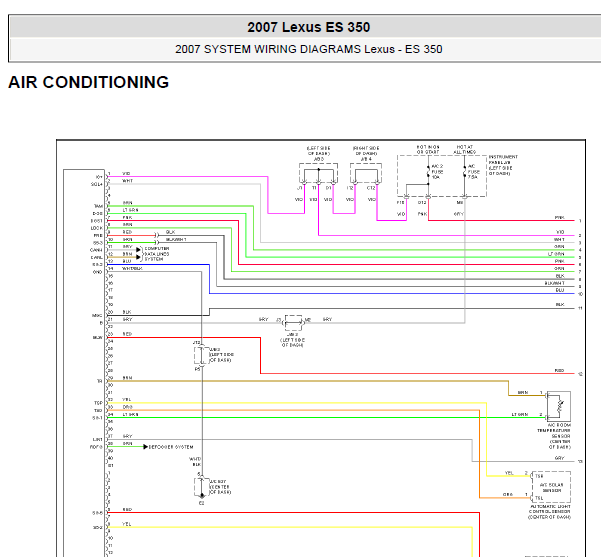Click the 'A/C BOT (CENTER OF DASH)' connector label
The height and width of the screenshot is (557, 601).
pos(220,486)
